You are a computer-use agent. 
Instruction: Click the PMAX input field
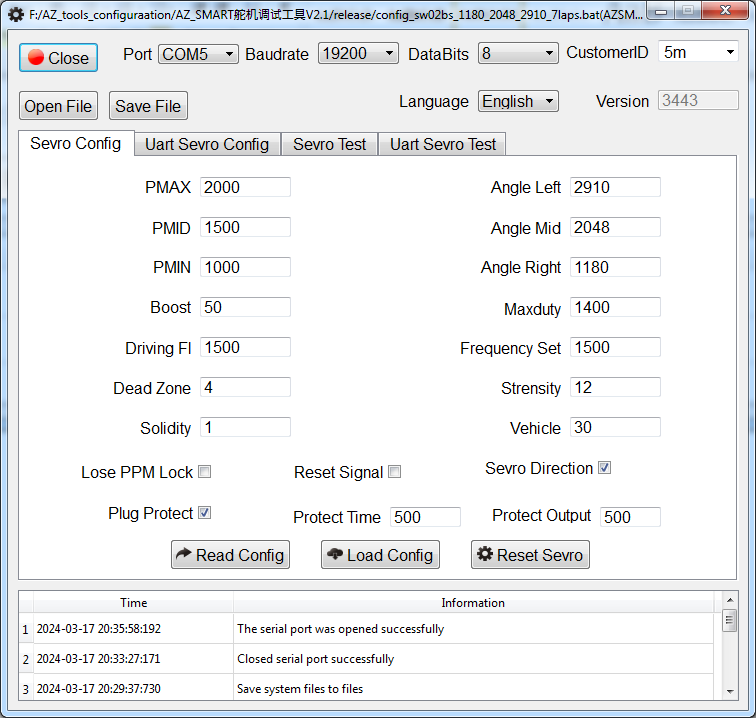click(245, 187)
